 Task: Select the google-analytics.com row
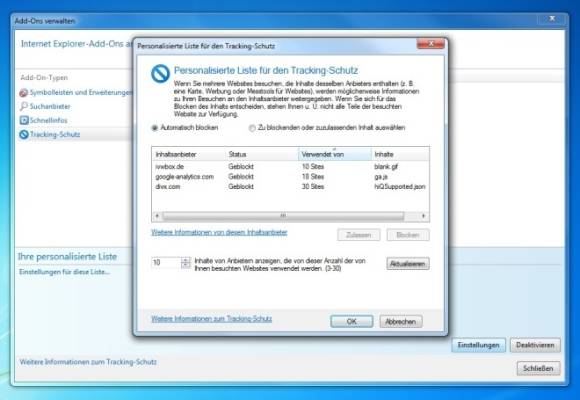[x=290, y=177]
